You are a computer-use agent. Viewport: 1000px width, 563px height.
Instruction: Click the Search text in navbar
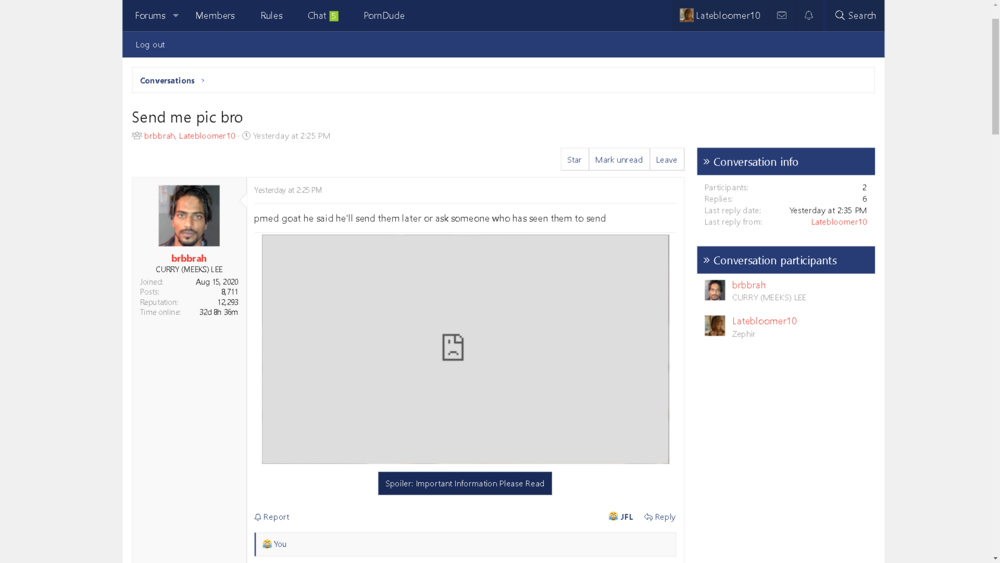pos(862,15)
